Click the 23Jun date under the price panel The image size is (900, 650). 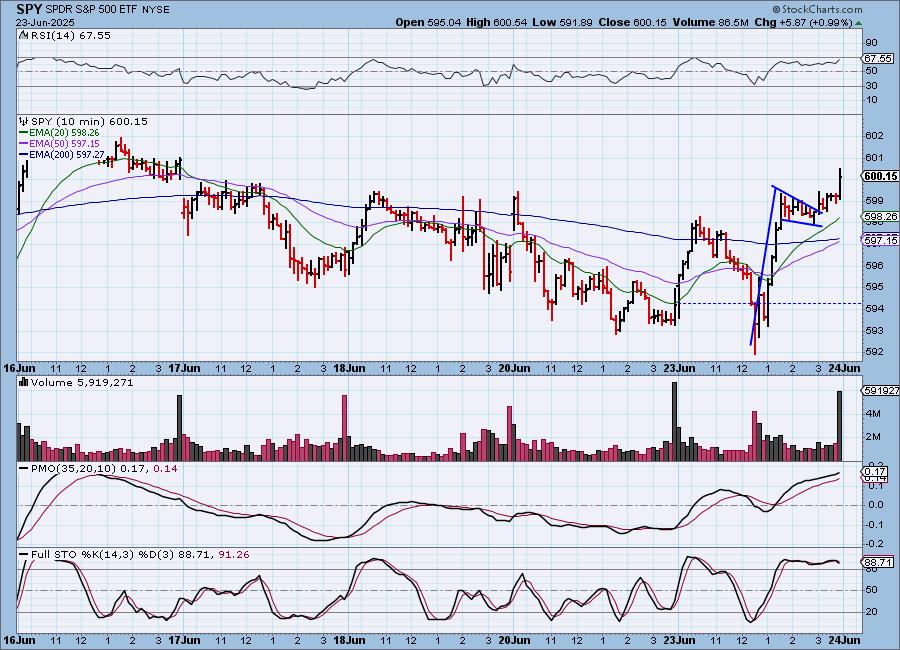679,368
